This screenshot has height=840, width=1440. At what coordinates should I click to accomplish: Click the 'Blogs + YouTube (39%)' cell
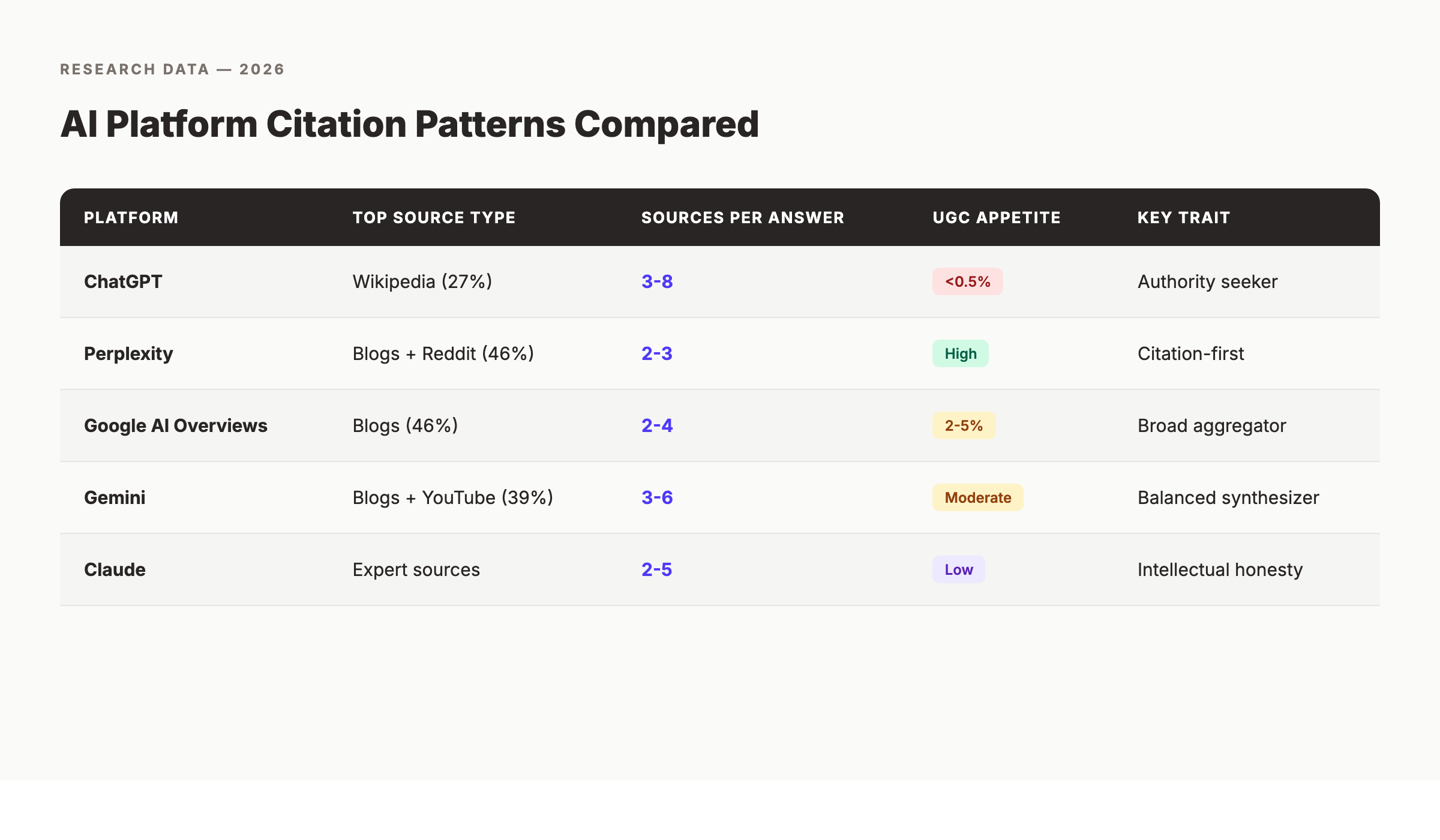[x=453, y=497]
